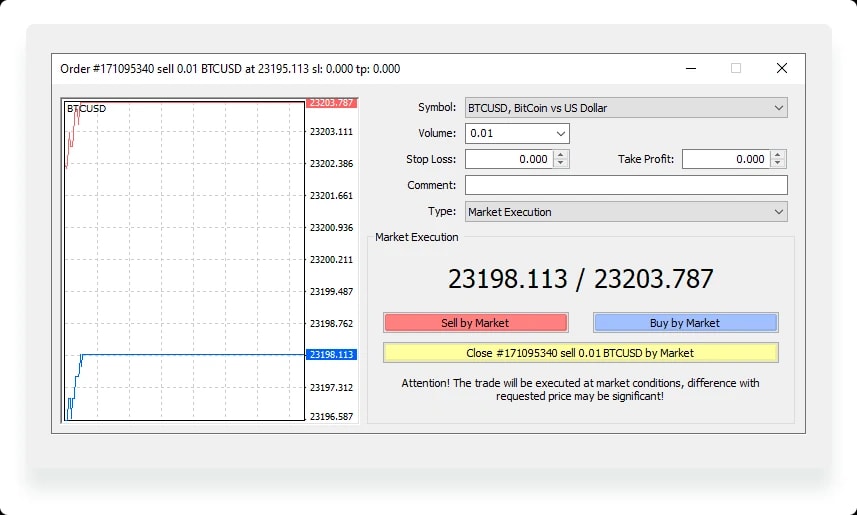857x515 pixels.
Task: Minimize the order window
Action: 691,68
